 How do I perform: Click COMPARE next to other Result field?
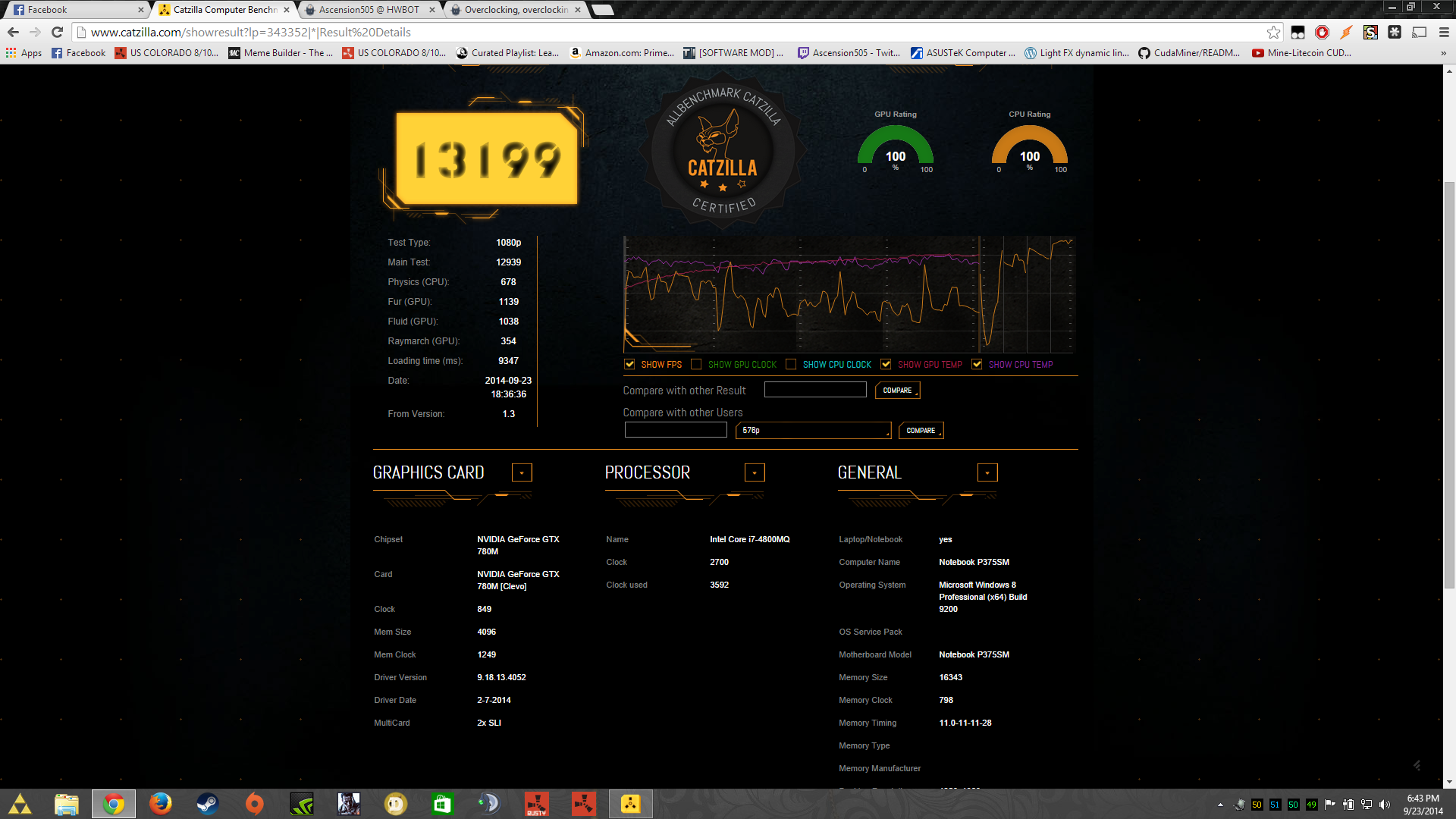[897, 390]
